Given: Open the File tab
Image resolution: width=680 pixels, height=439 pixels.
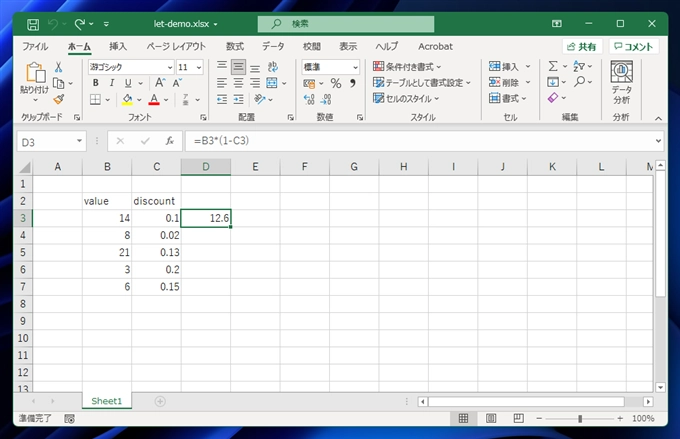Looking at the screenshot, I should pyautogui.click(x=35, y=46).
